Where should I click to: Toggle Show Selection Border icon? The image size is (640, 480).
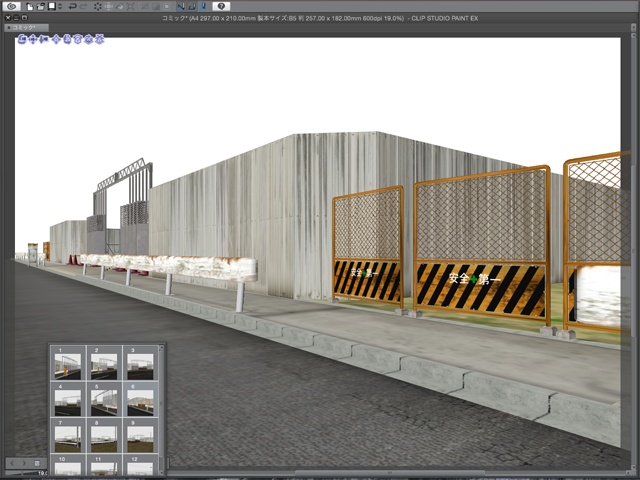pos(167,7)
